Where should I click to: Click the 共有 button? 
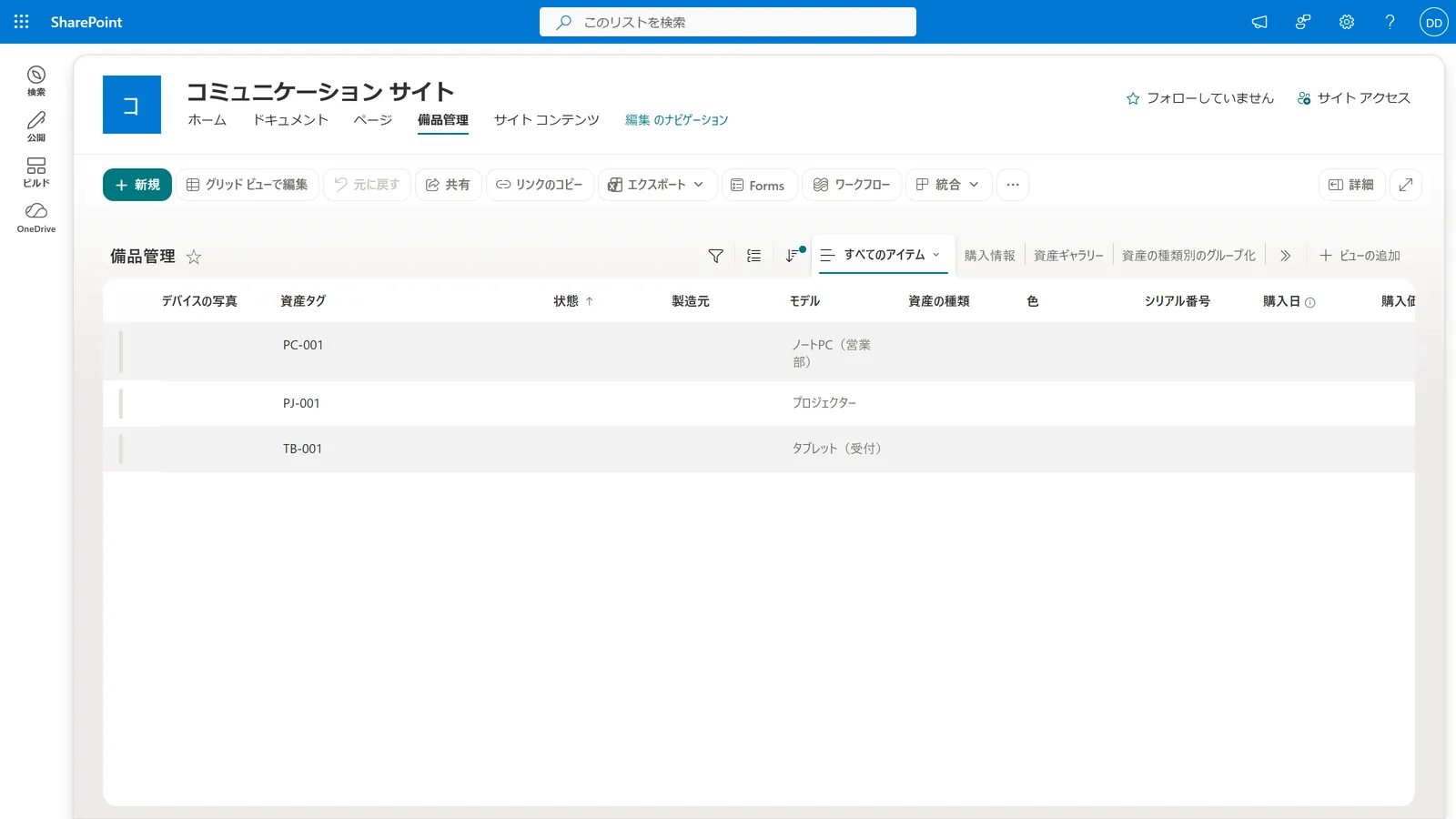[449, 185]
